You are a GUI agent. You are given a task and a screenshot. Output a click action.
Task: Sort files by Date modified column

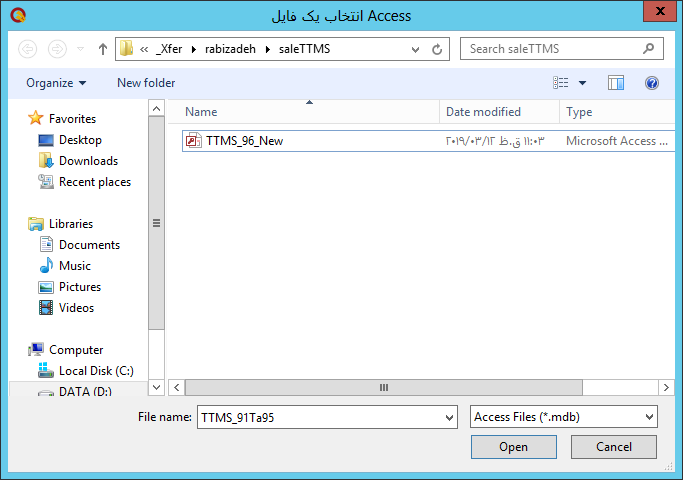coord(483,112)
